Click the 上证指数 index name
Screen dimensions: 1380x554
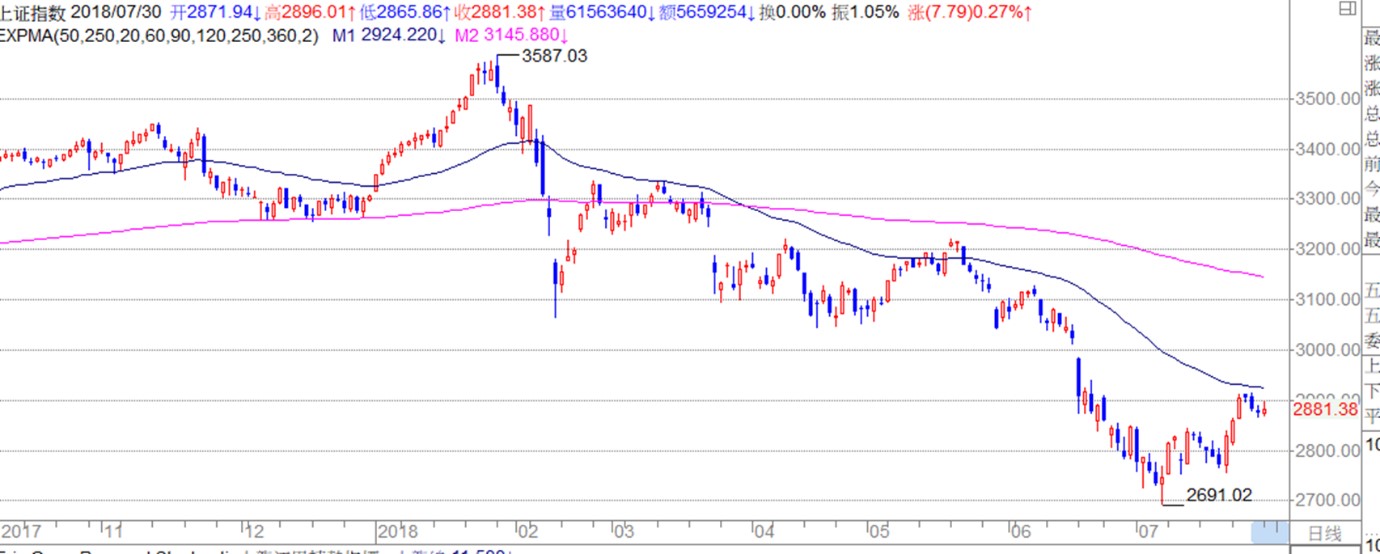(34, 12)
